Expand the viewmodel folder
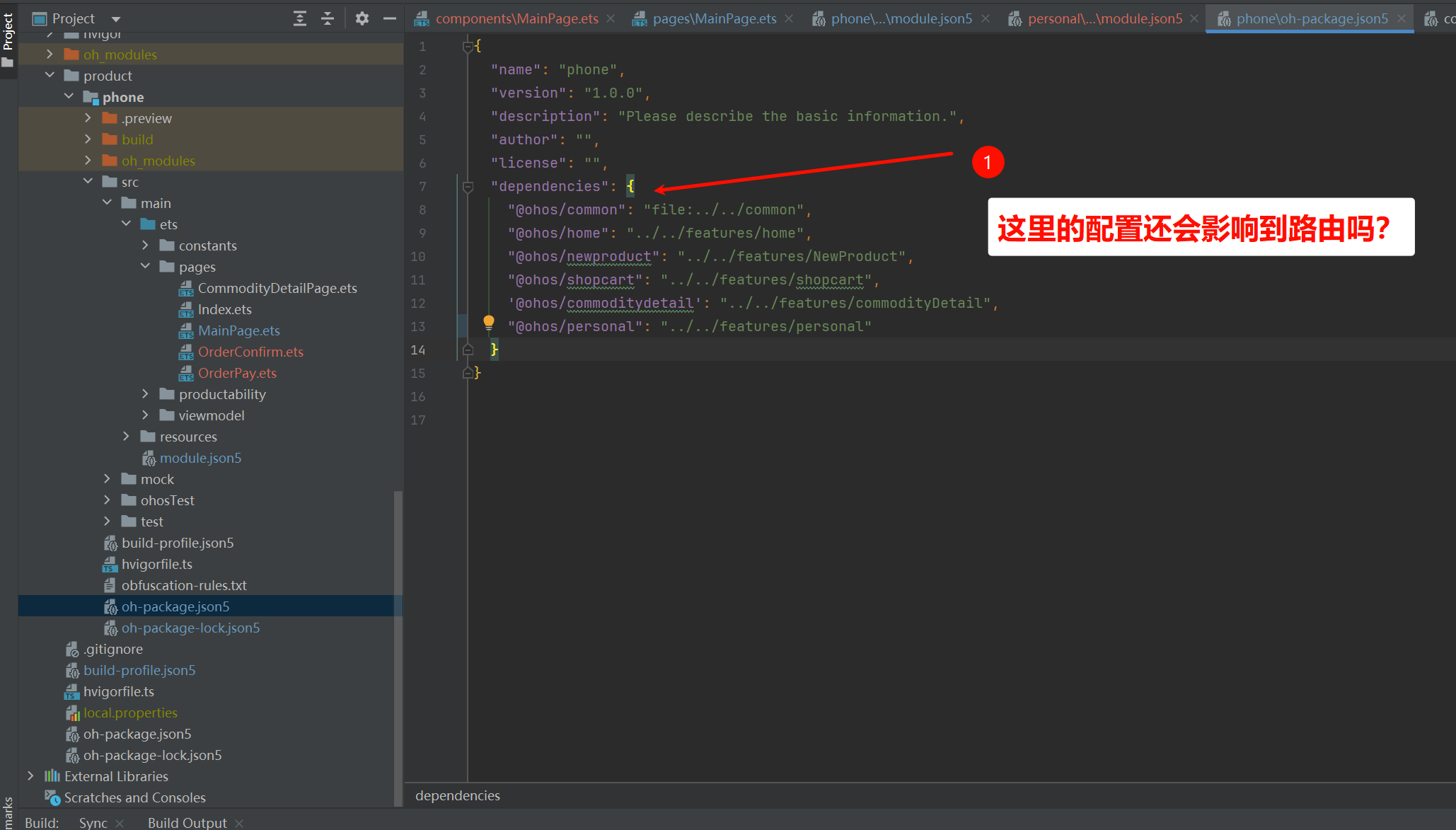 point(145,415)
